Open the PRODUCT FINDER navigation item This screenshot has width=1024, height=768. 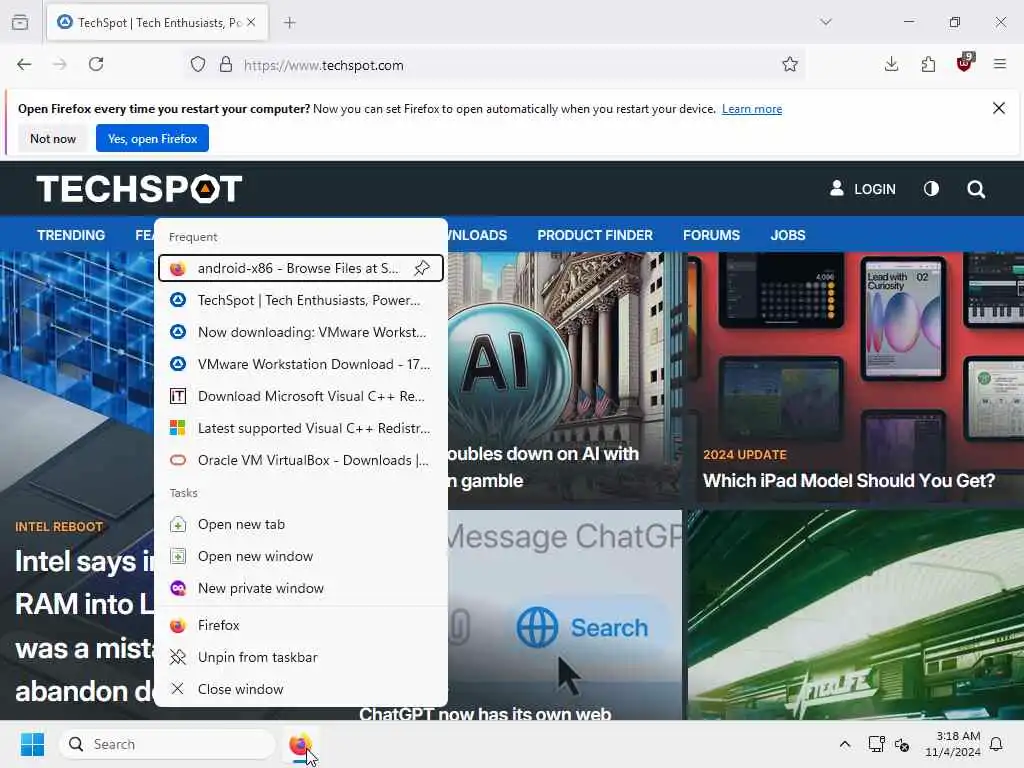(595, 235)
